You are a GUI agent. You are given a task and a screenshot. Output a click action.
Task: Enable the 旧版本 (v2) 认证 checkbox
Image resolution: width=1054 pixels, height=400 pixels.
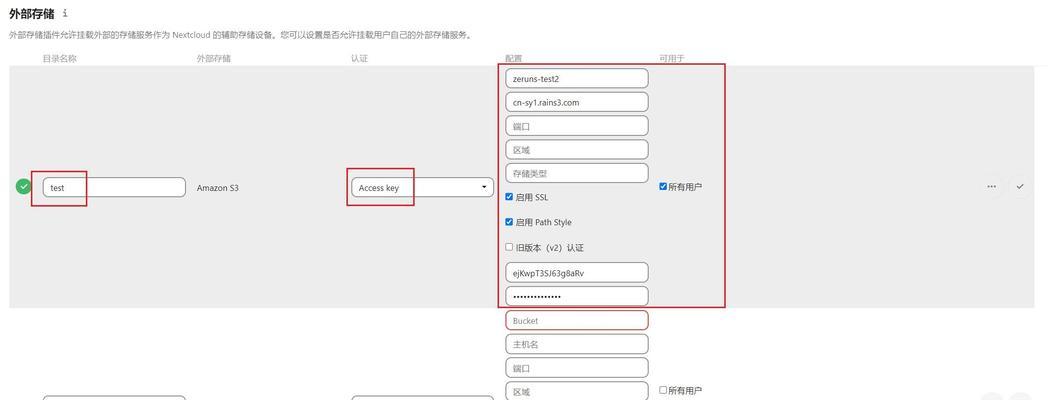coord(509,247)
